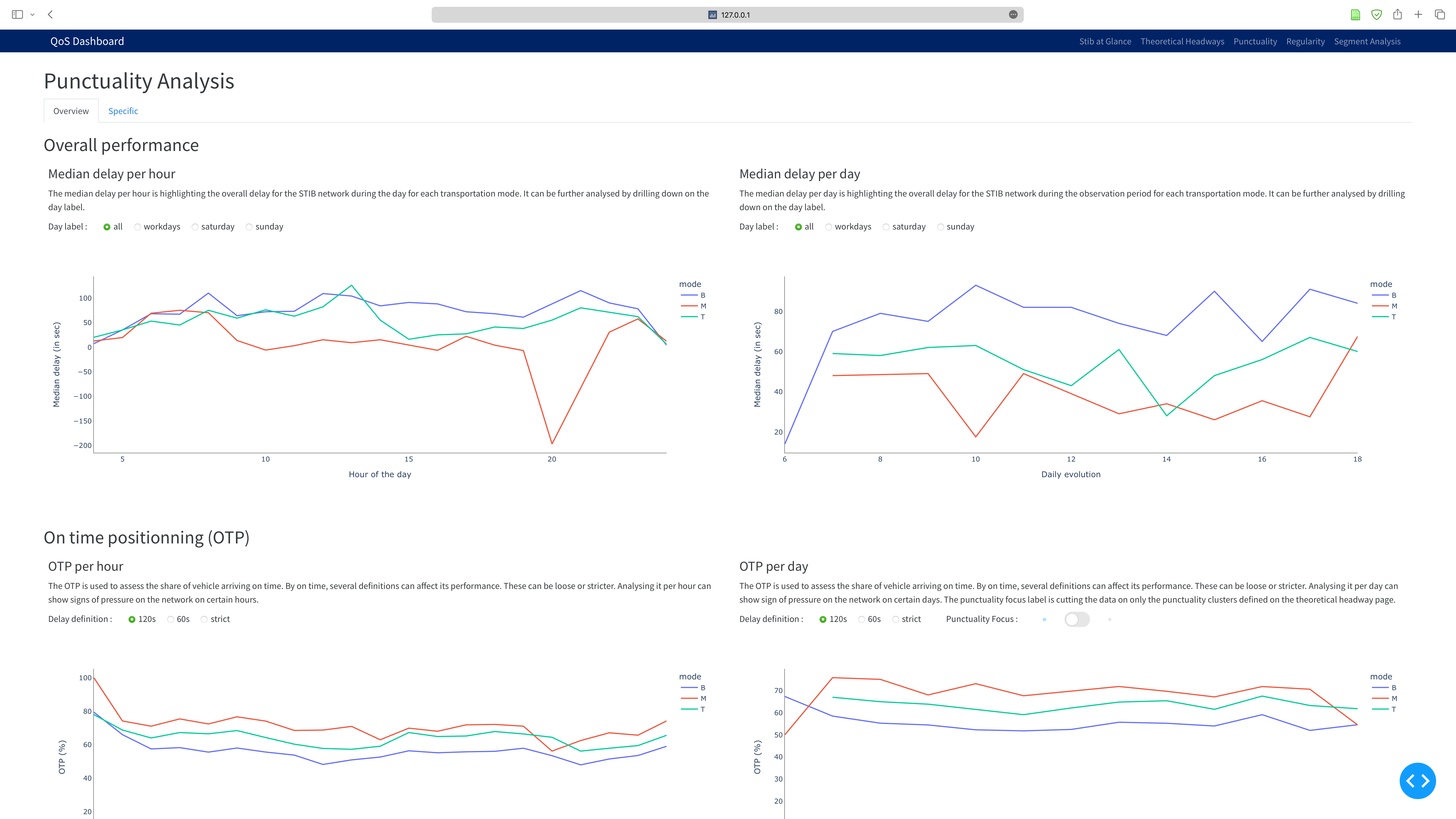Click the 'OTP per day' heading

point(774,566)
